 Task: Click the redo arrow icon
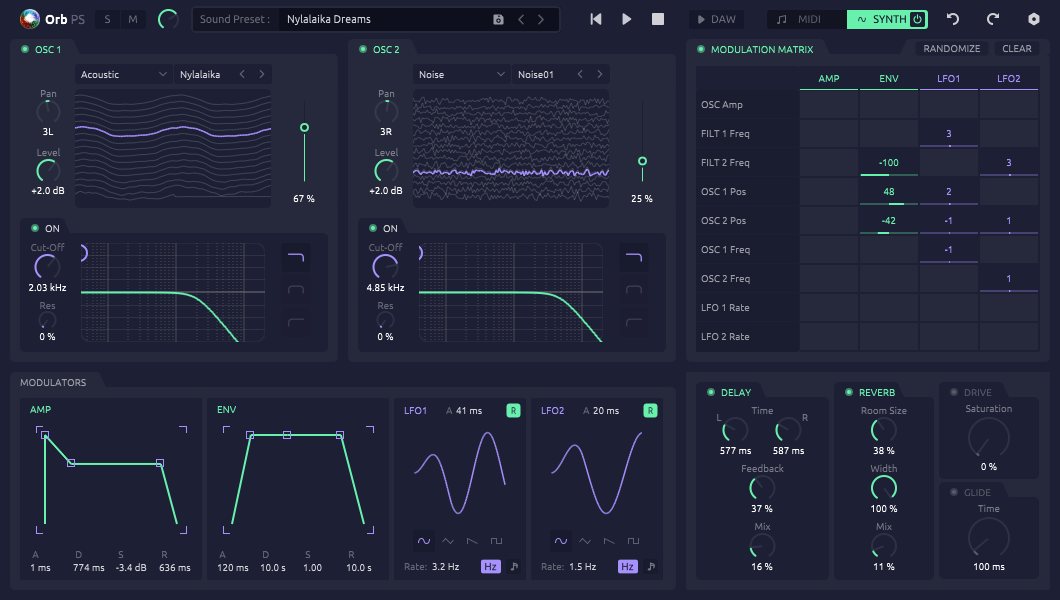[x=992, y=19]
